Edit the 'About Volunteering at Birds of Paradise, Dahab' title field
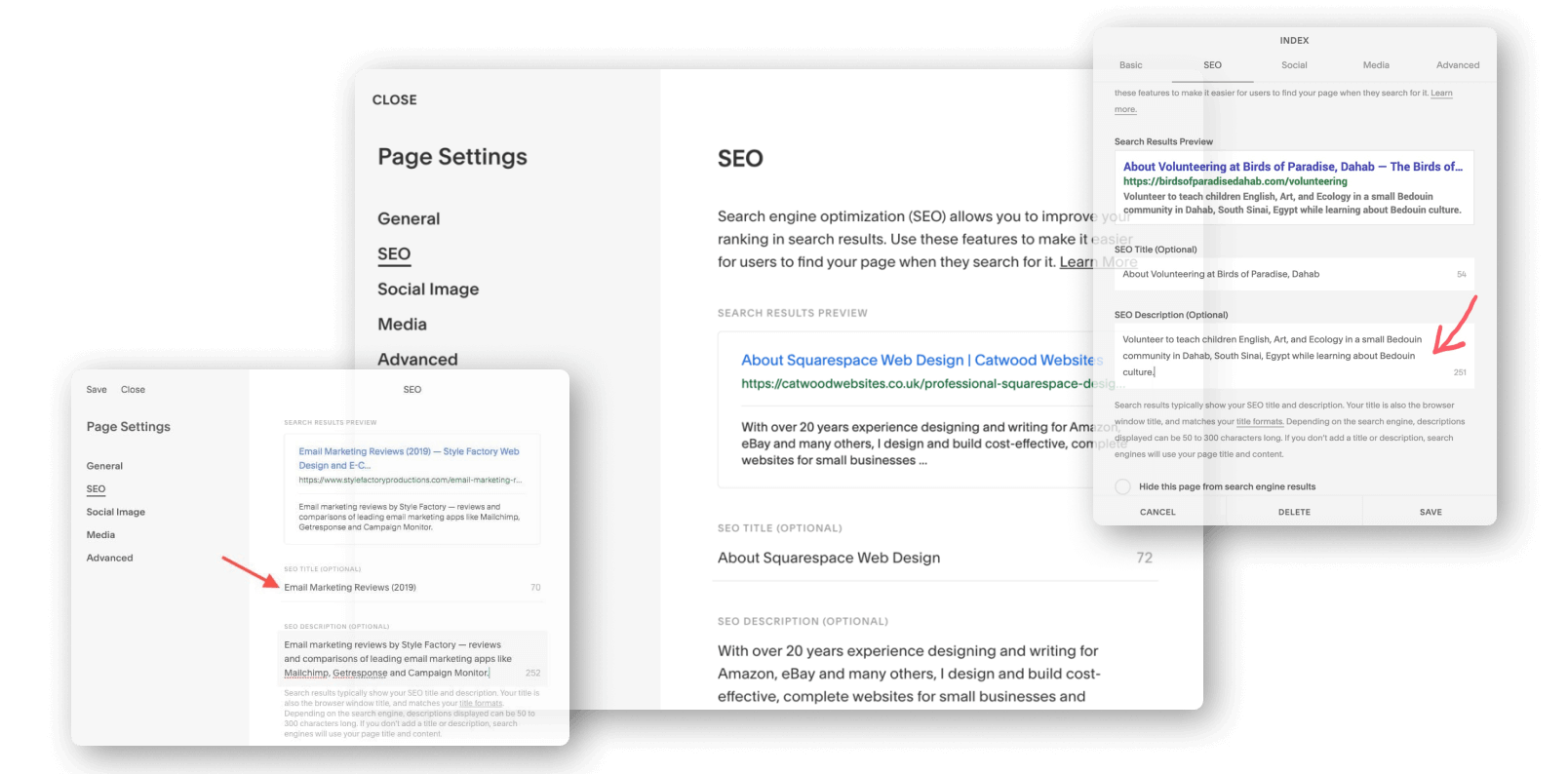Viewport: 1568px width, 774px height. coord(1294,274)
